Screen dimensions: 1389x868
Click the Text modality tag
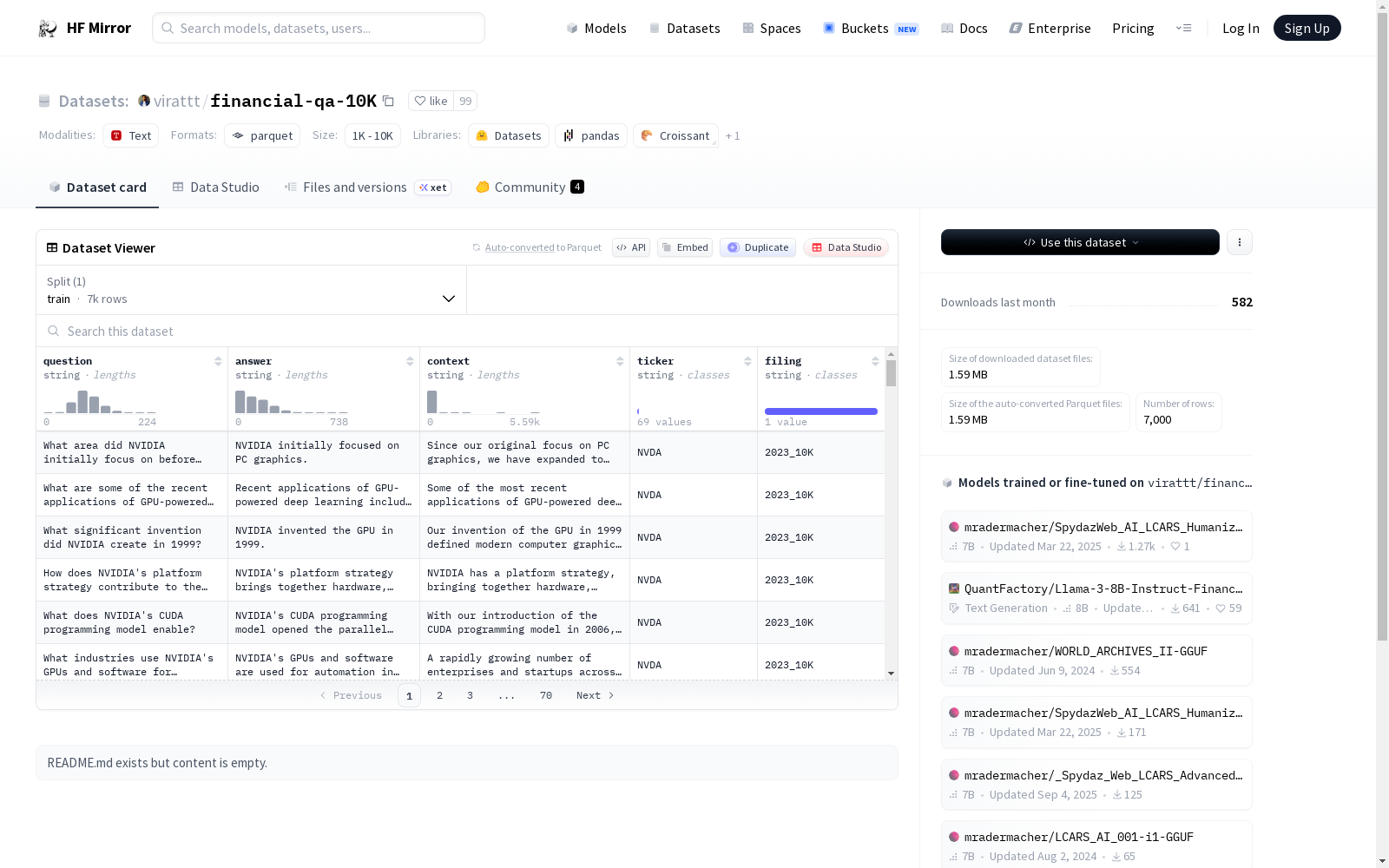pyautogui.click(x=131, y=135)
